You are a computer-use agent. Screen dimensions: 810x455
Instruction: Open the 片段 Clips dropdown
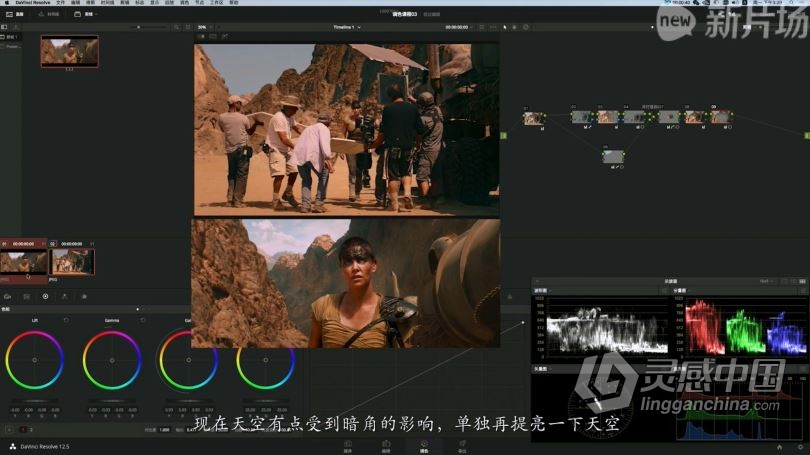[86, 14]
